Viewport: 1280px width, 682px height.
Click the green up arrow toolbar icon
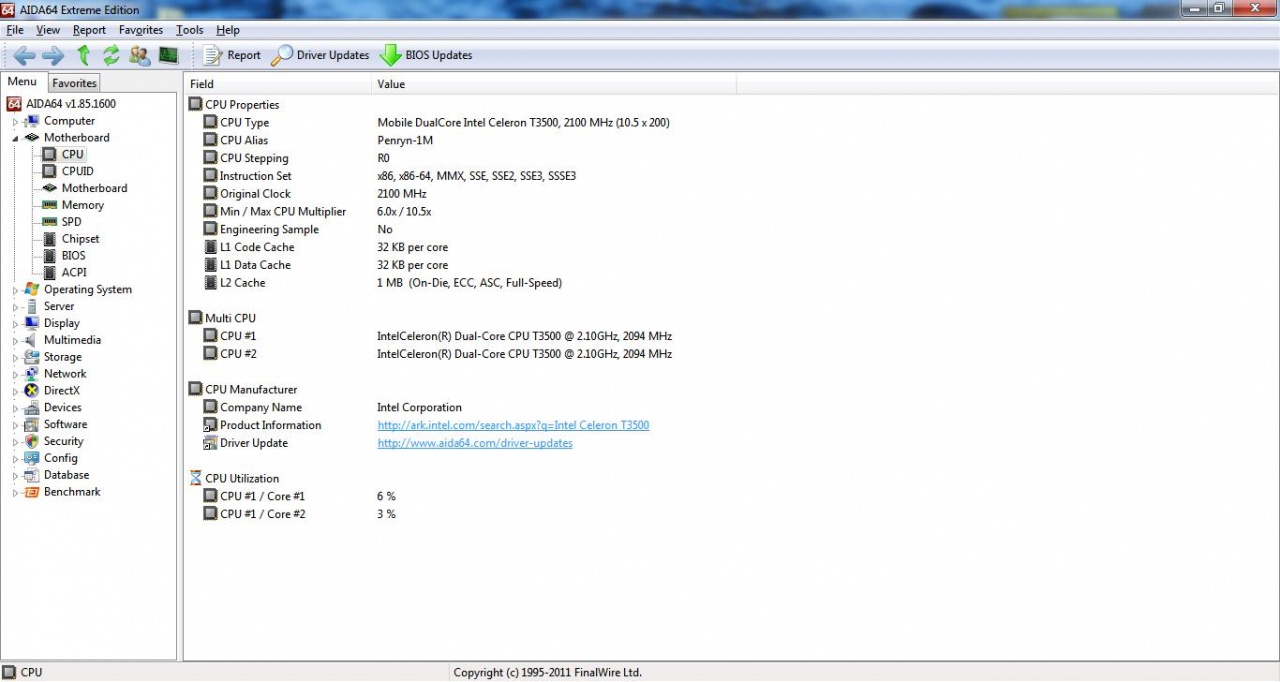coord(83,55)
